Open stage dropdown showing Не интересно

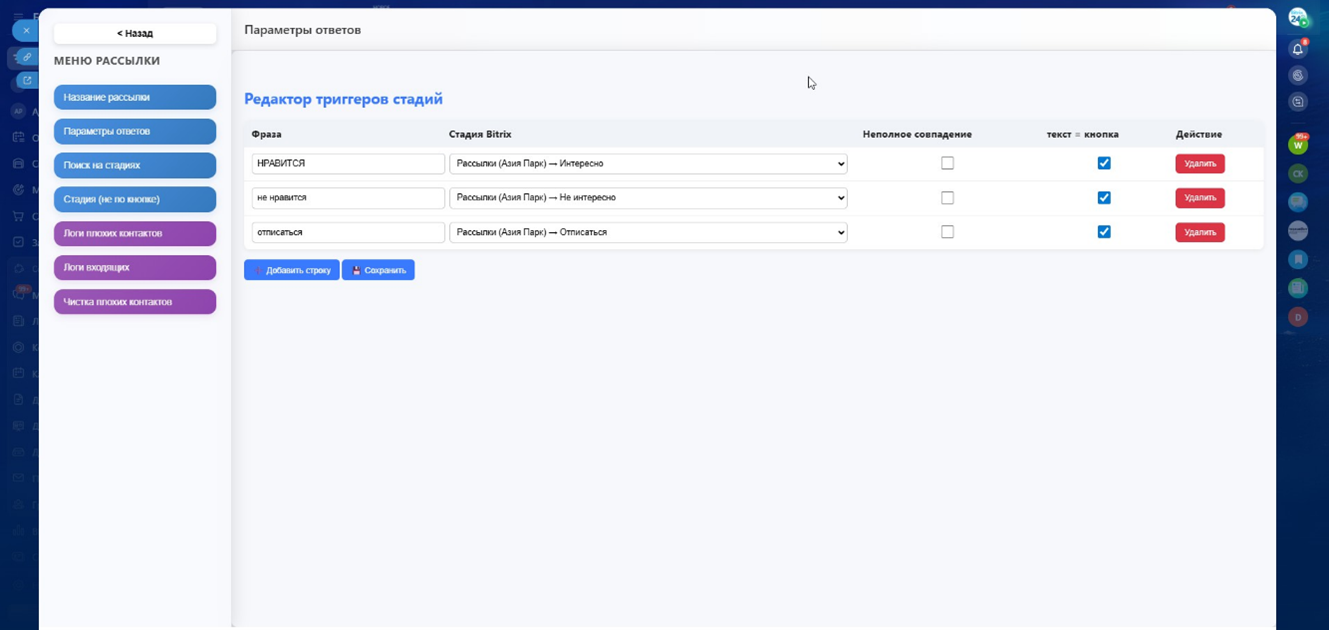click(648, 198)
